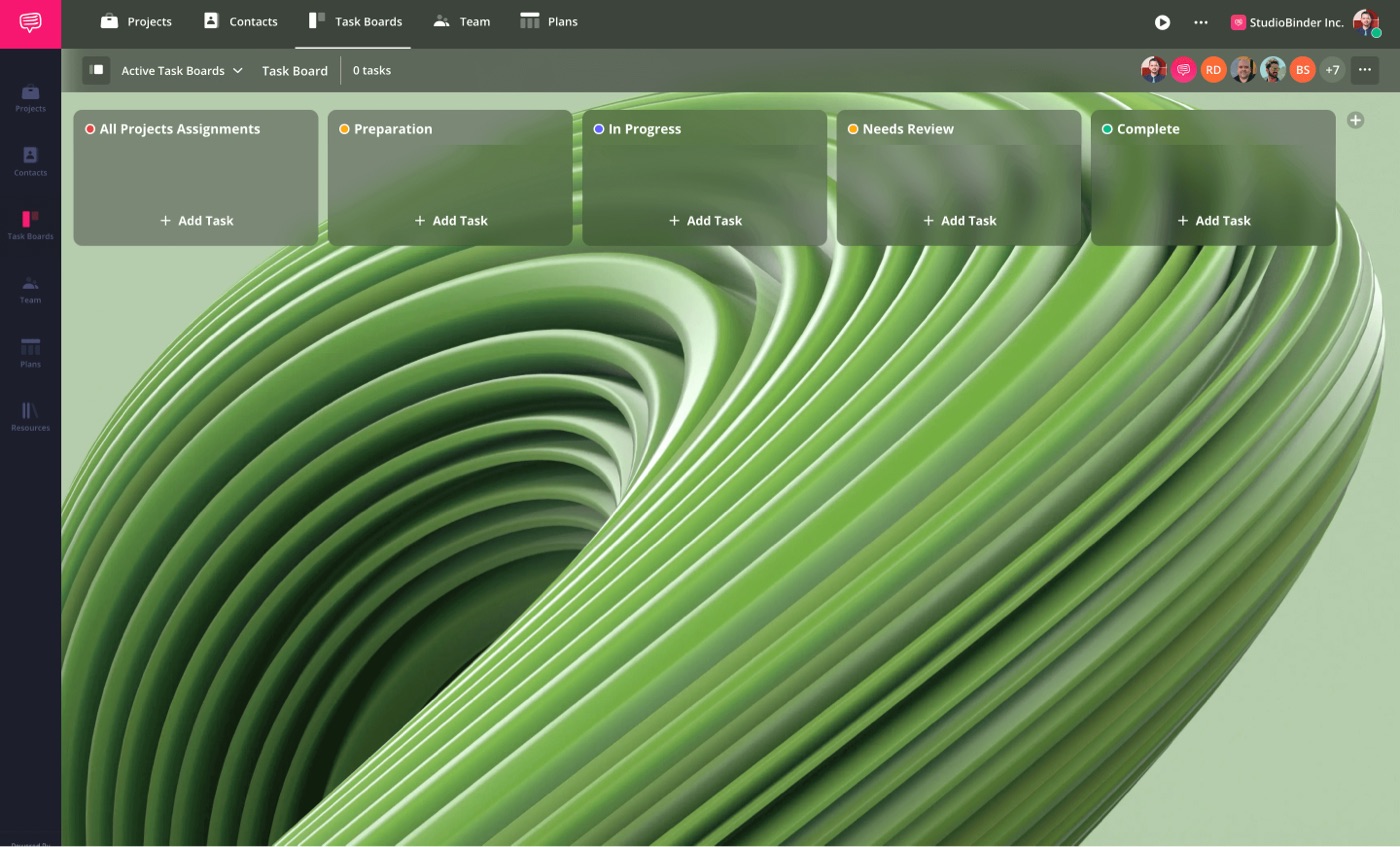This screenshot has height=847, width=1400.
Task: Add Task in In Progress list
Action: tap(705, 220)
